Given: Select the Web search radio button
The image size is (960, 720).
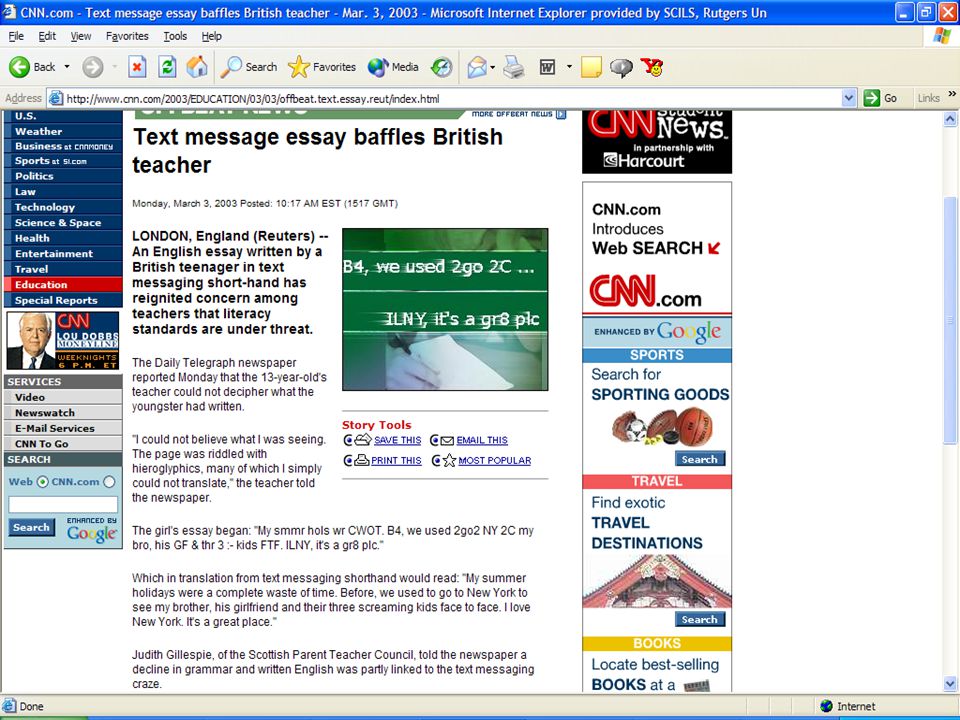Looking at the screenshot, I should [x=42, y=482].
